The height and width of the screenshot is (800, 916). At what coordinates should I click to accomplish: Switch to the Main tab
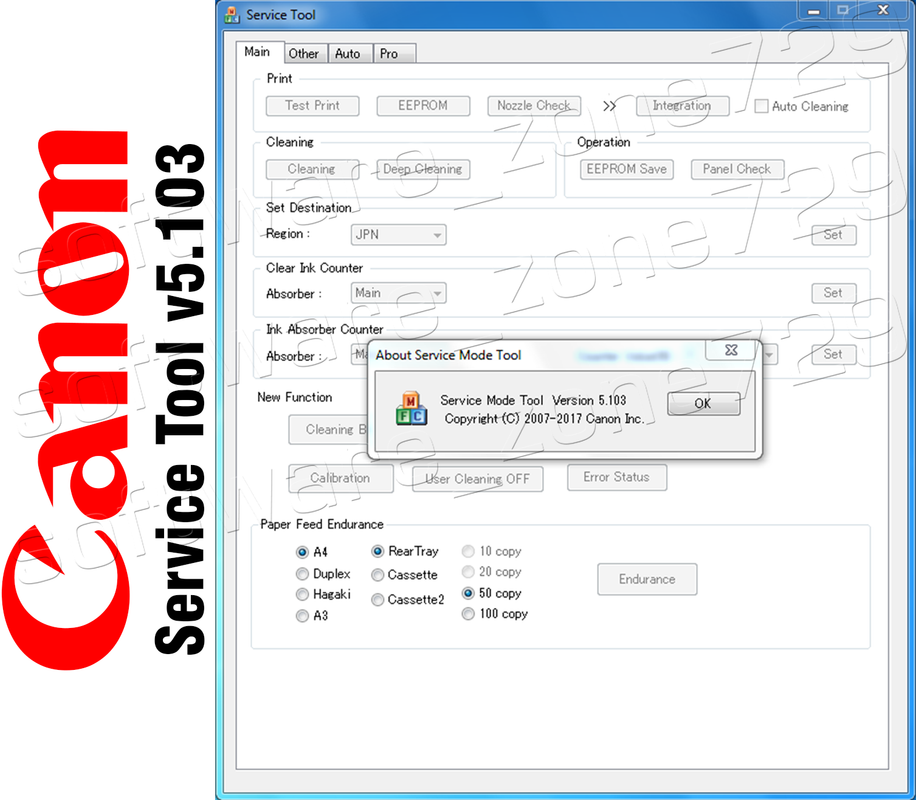click(x=258, y=52)
